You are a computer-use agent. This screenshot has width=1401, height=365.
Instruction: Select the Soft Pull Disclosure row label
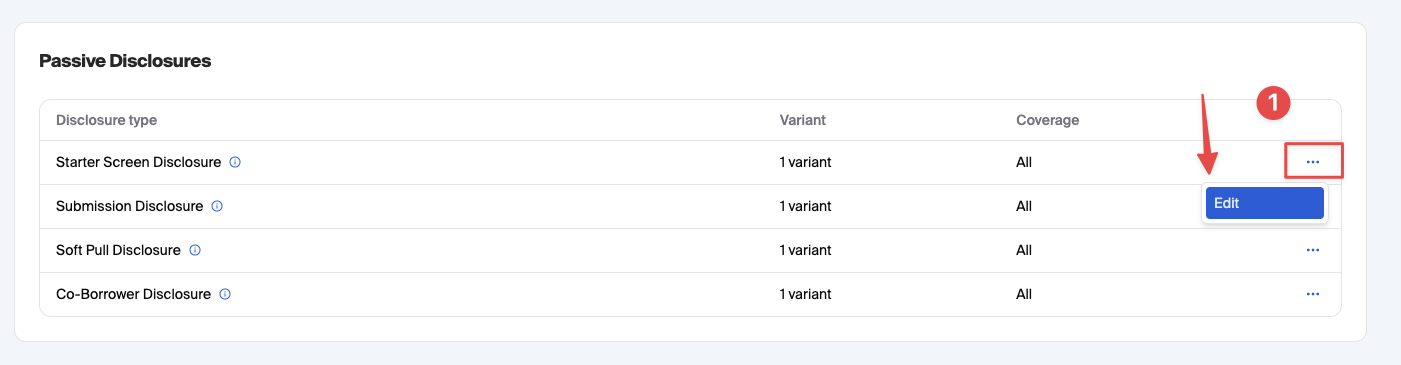pyautogui.click(x=118, y=250)
